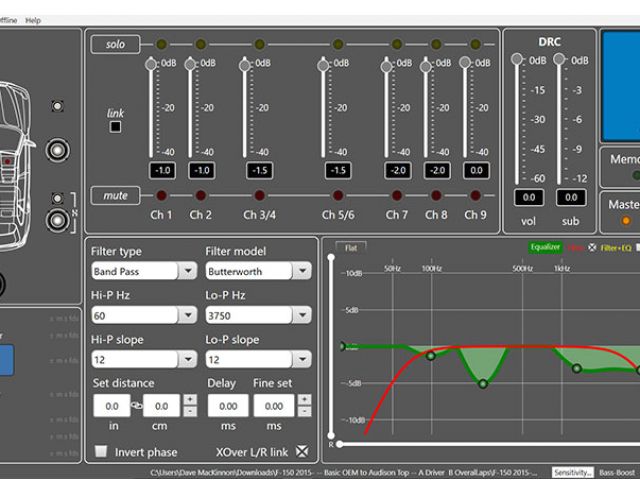The image size is (640, 480).
Task: Toggle the Invert phase checkbox
Action: click(101, 452)
